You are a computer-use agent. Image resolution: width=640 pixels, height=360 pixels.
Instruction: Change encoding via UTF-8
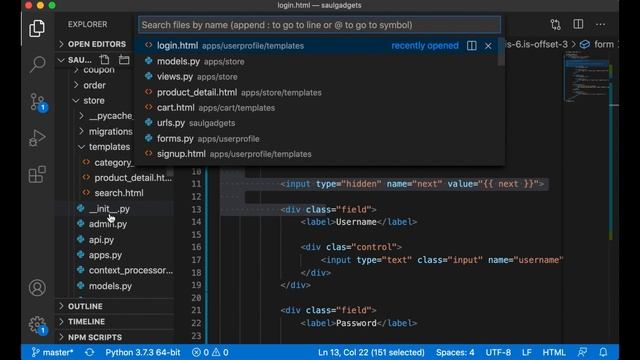tap(498, 352)
